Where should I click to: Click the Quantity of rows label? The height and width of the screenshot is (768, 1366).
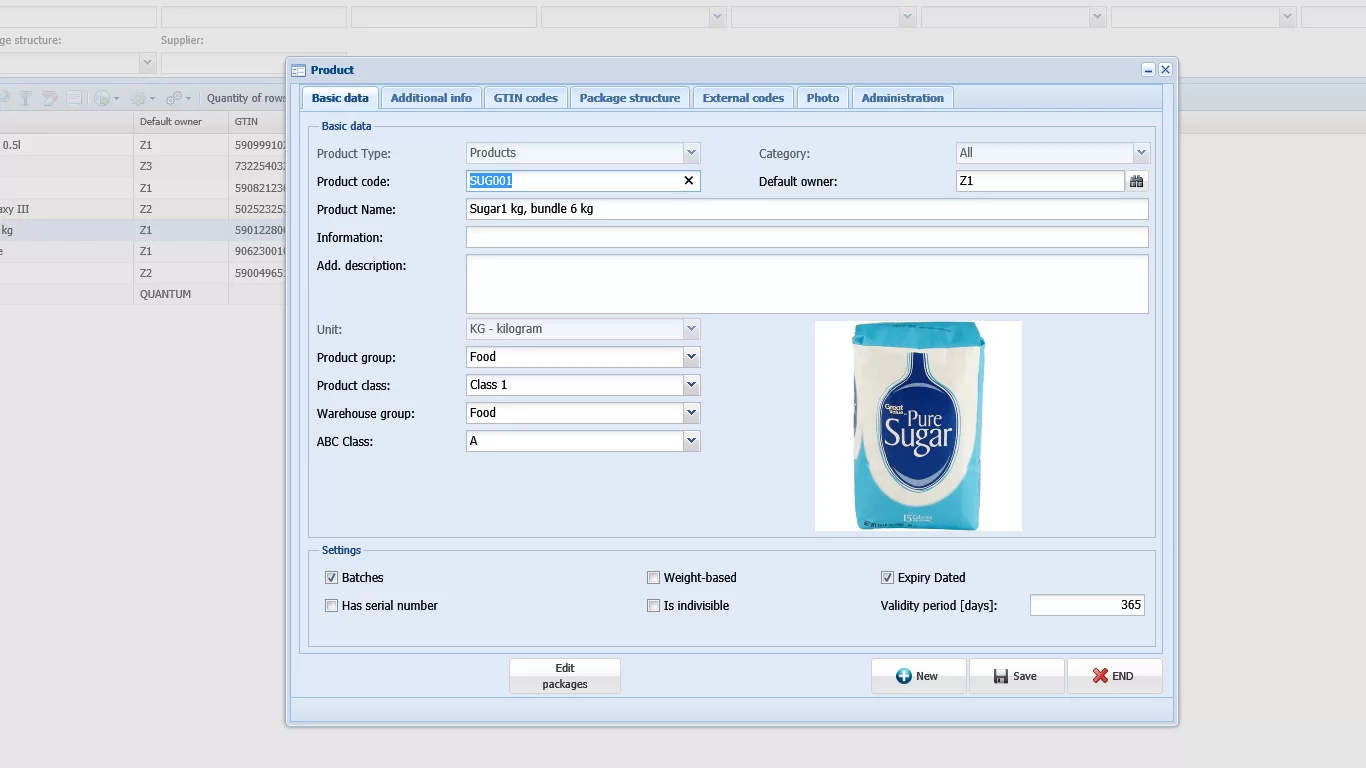[x=246, y=98]
